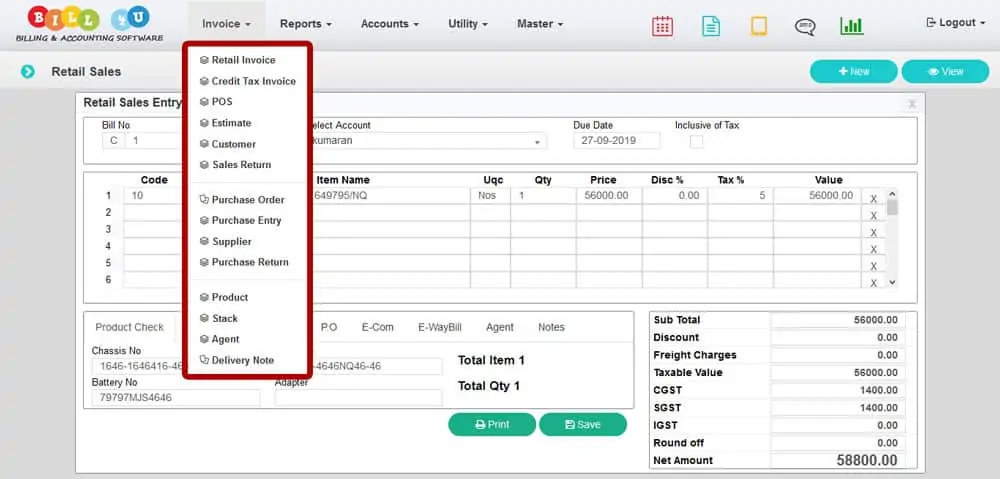Select POS in the Invoice menu

pyautogui.click(x=216, y=101)
